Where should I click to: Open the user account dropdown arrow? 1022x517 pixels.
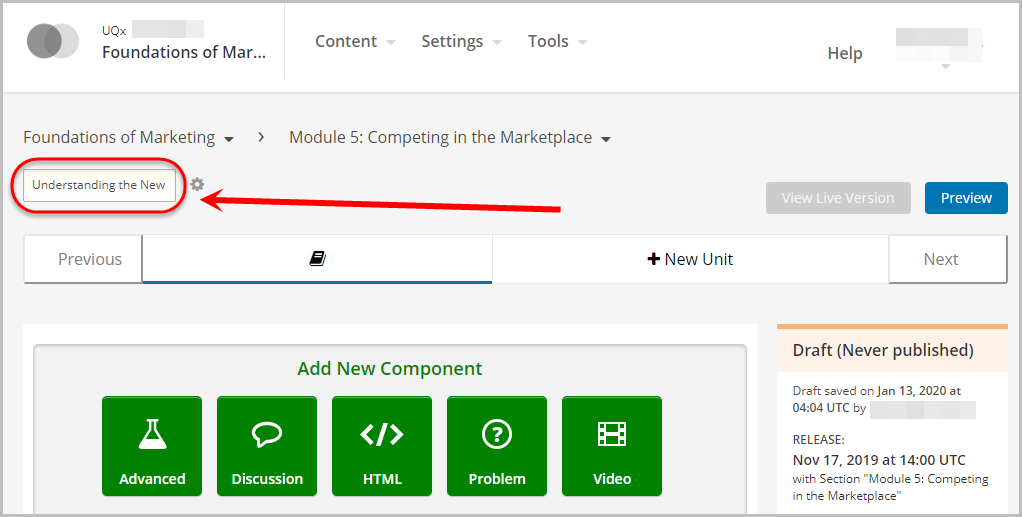point(945,66)
